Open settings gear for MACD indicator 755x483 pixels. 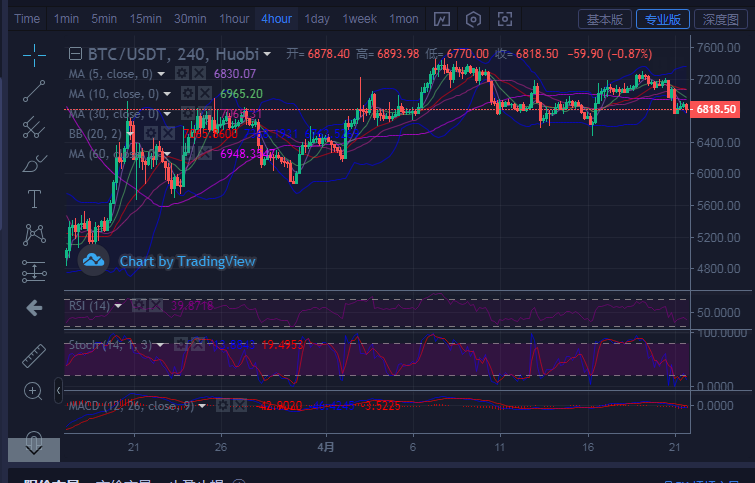[x=222, y=405]
